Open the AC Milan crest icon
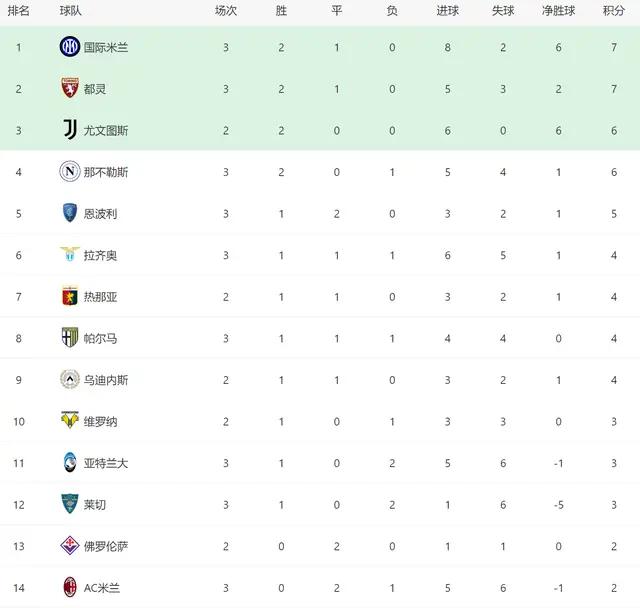The image size is (640, 608). coord(70,587)
